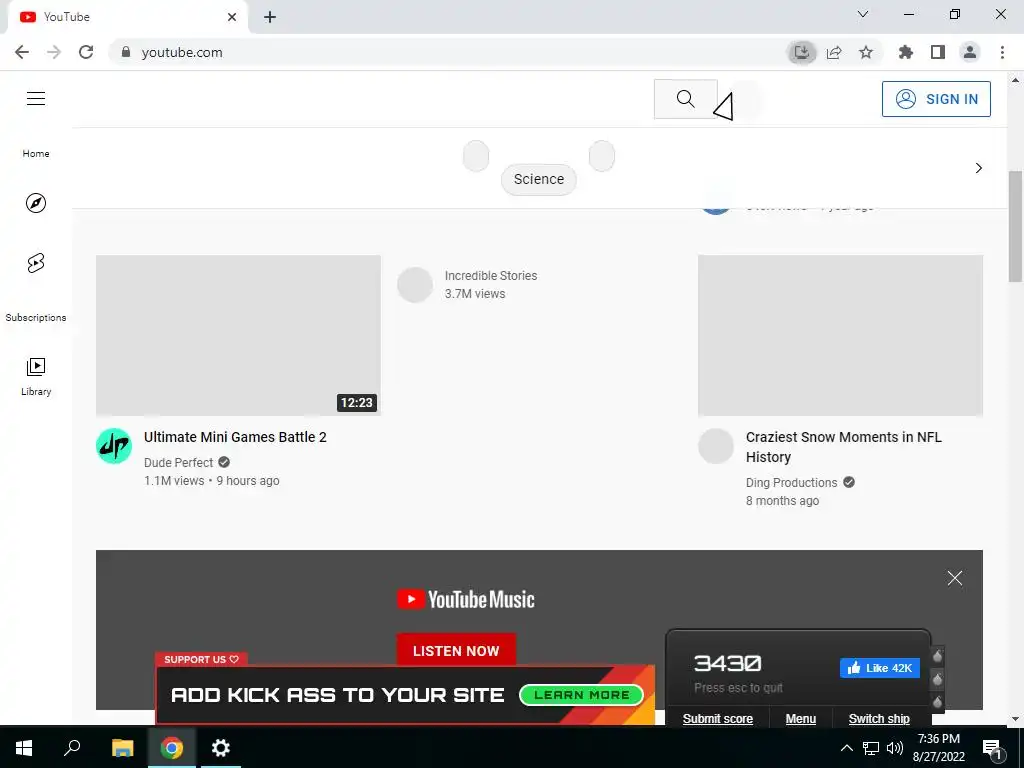Open the volume speaker icon in tray
Viewport: 1024px width, 768px height.
[895, 748]
